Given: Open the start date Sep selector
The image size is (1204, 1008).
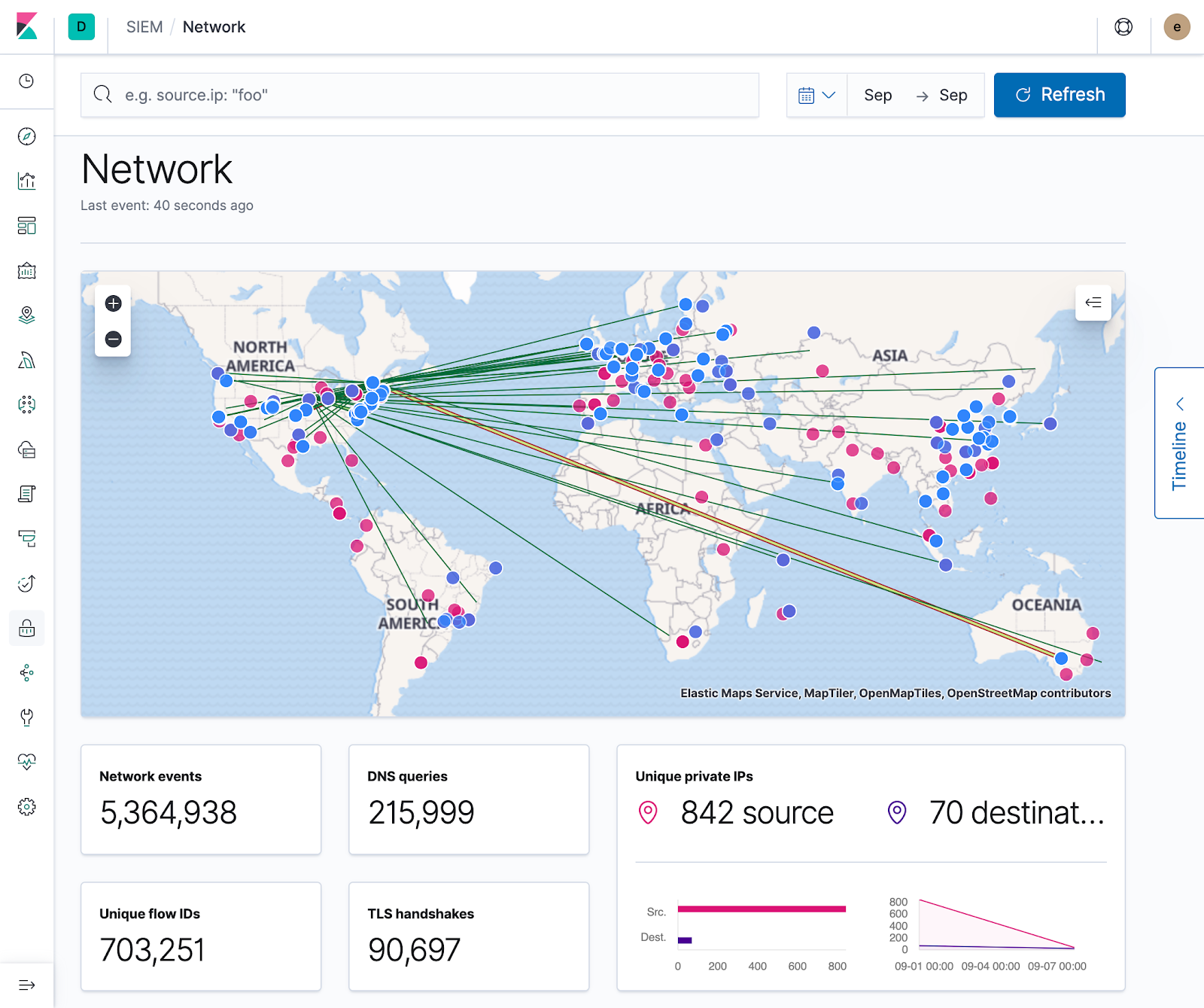Looking at the screenshot, I should (877, 95).
